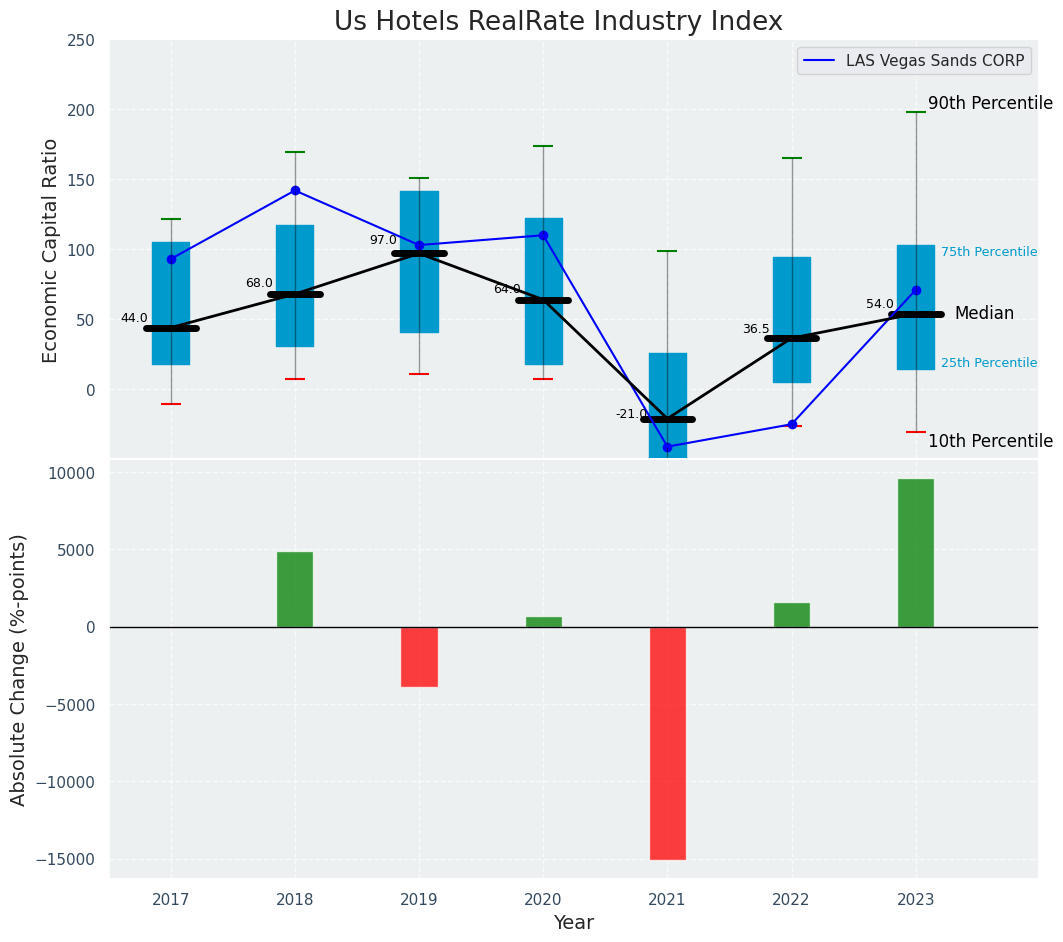Screen dimensions: 1063x942
Task: Click the median value label '44.0'
Action: click(134, 318)
